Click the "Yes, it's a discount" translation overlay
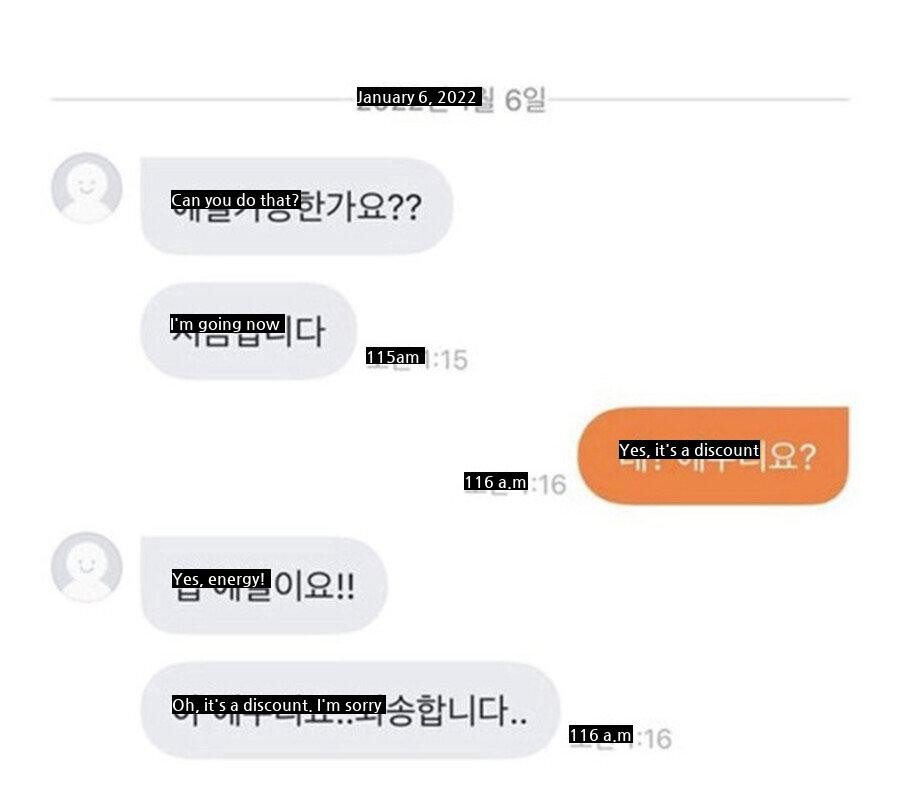The height and width of the screenshot is (800, 900). coord(689,450)
